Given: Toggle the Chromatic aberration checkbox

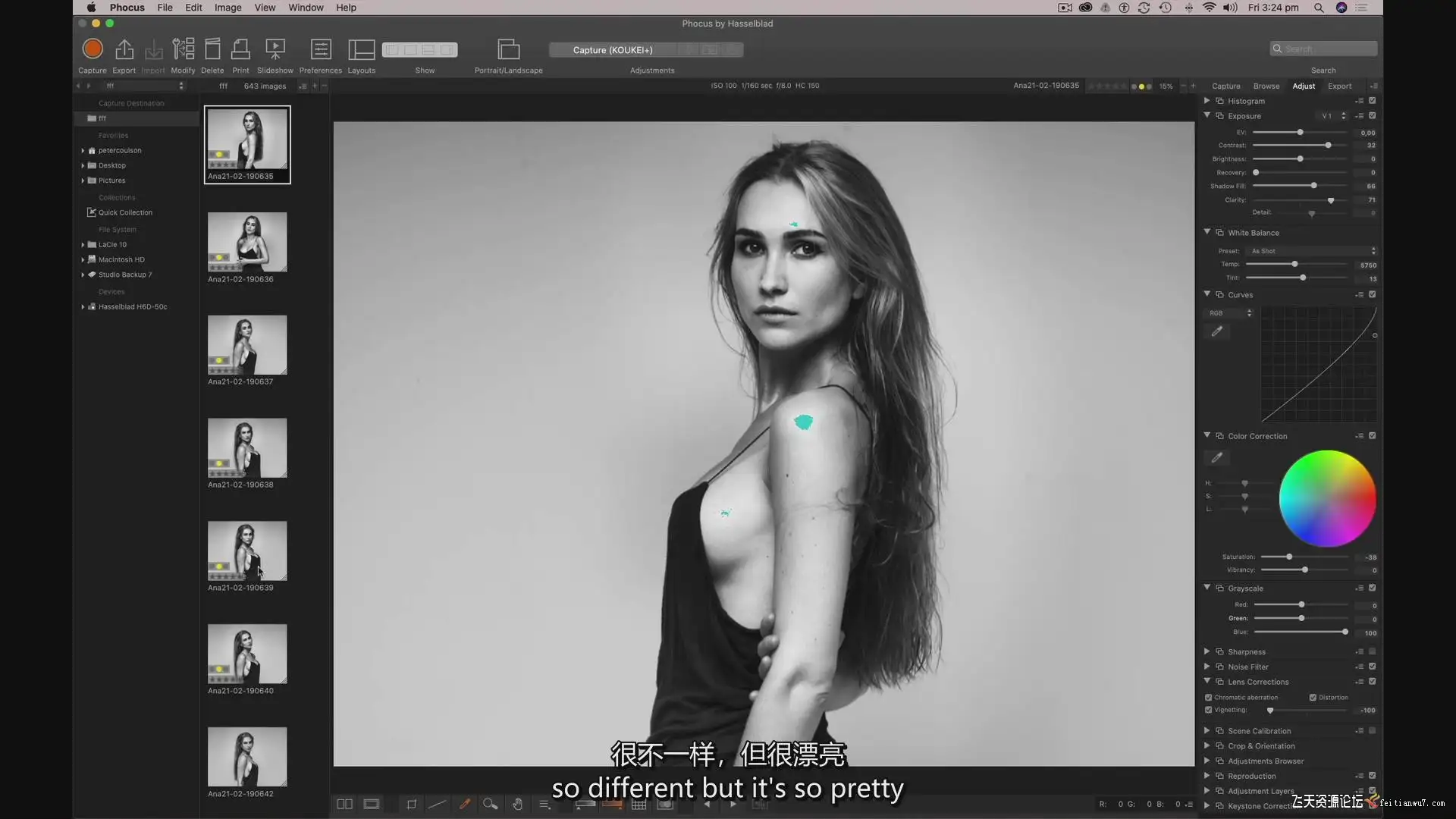Looking at the screenshot, I should (x=1209, y=697).
